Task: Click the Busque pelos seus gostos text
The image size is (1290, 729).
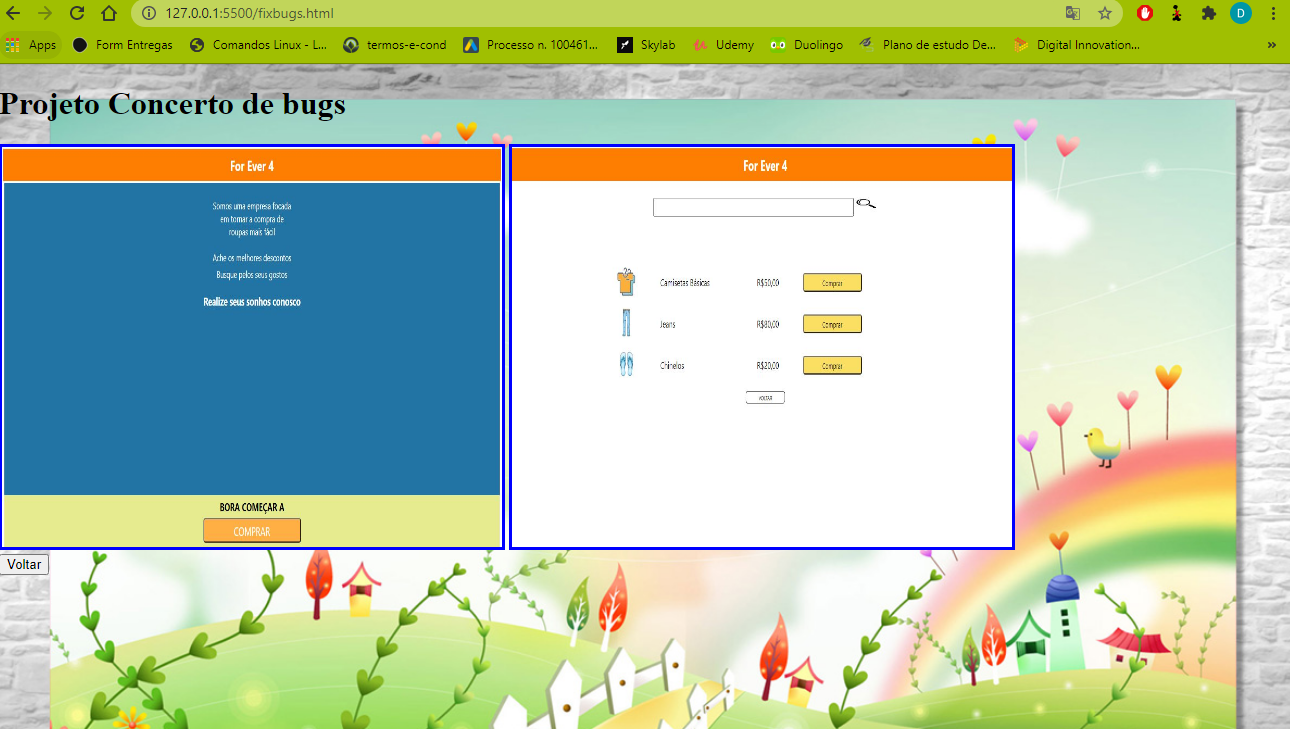Action: click(x=252, y=274)
